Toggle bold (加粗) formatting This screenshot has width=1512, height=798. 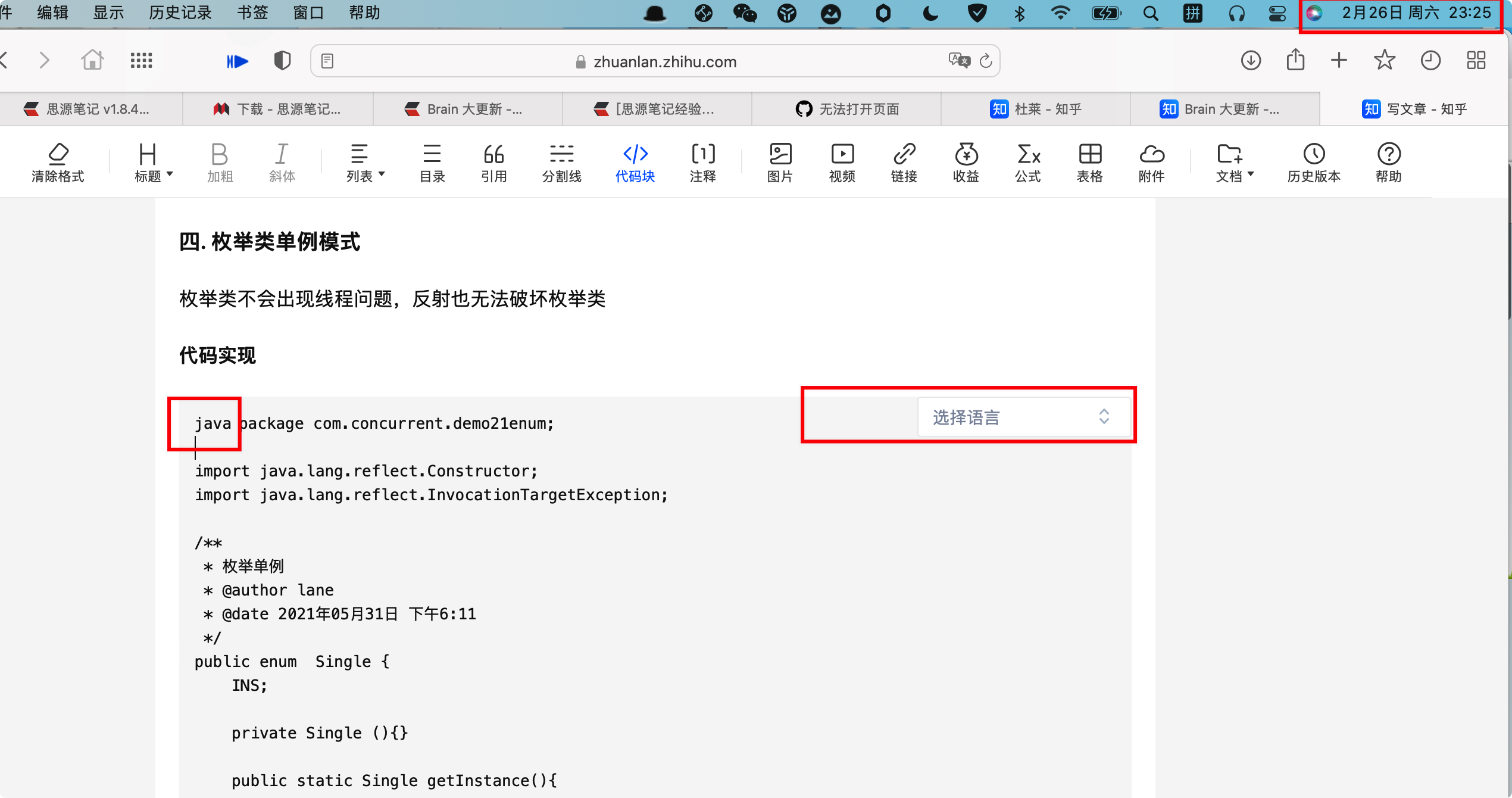pyautogui.click(x=220, y=162)
